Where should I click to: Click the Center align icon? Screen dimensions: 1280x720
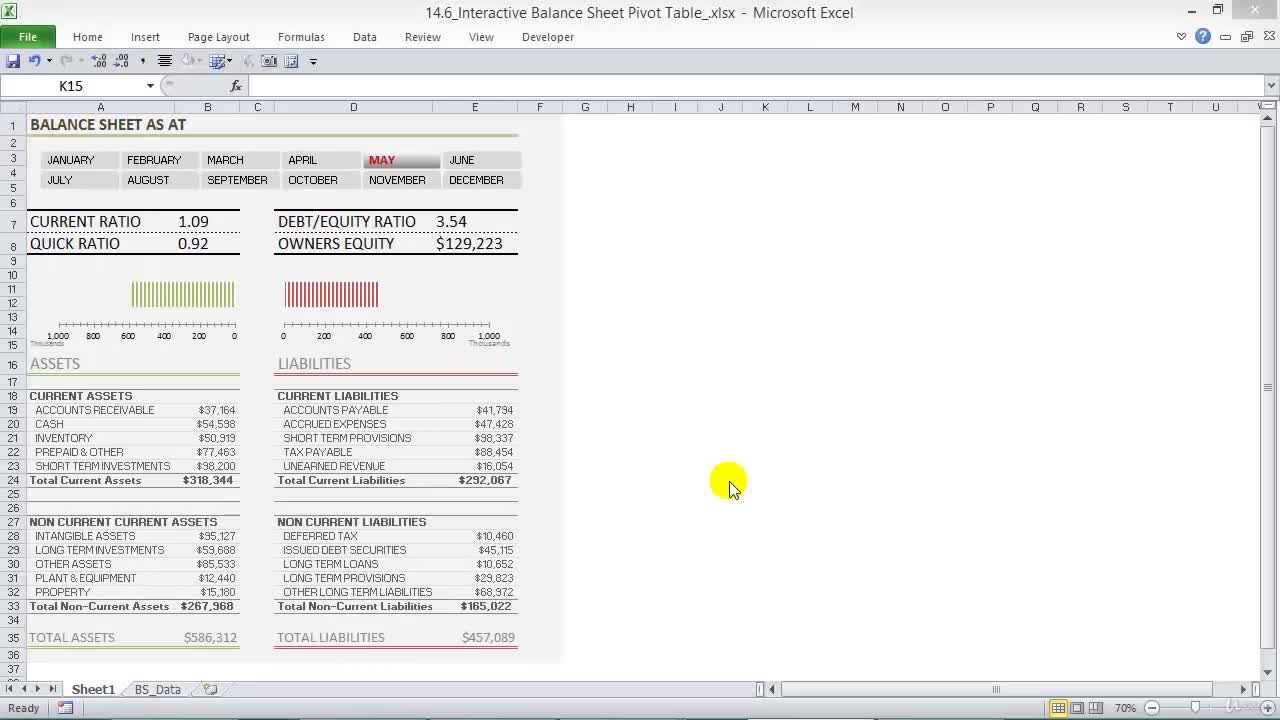tap(165, 61)
